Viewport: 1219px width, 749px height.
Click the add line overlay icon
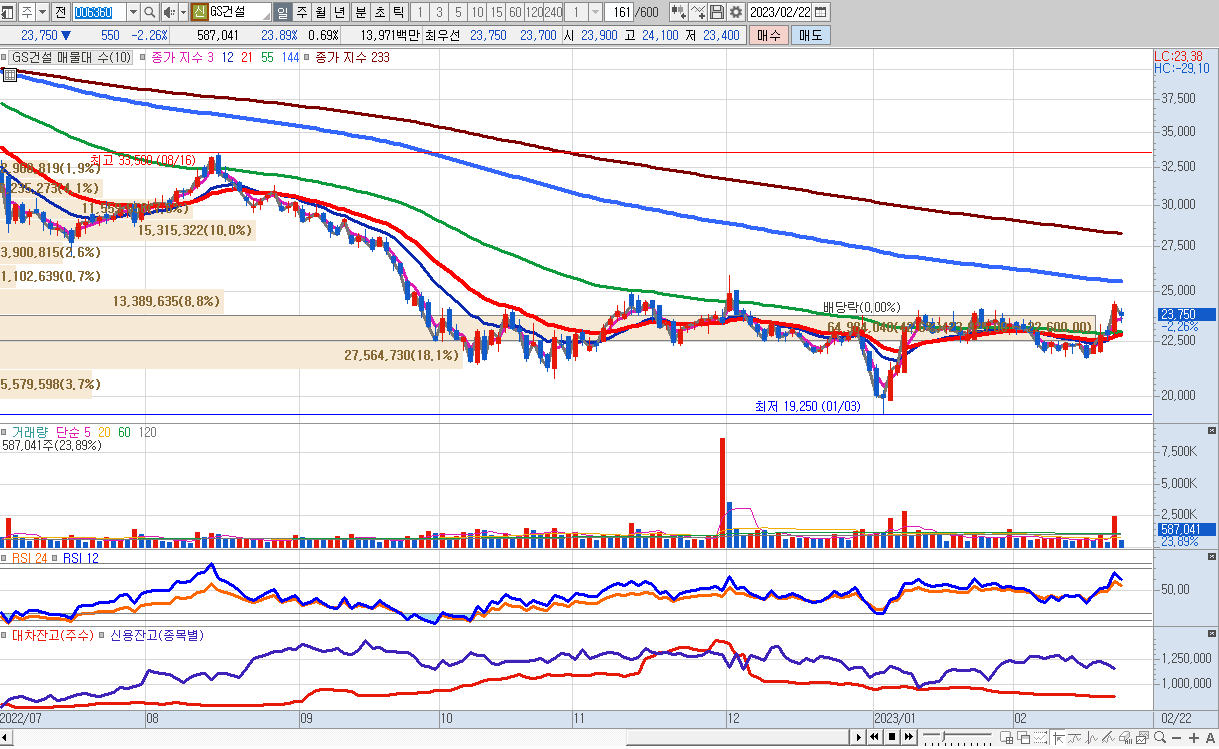click(698, 12)
